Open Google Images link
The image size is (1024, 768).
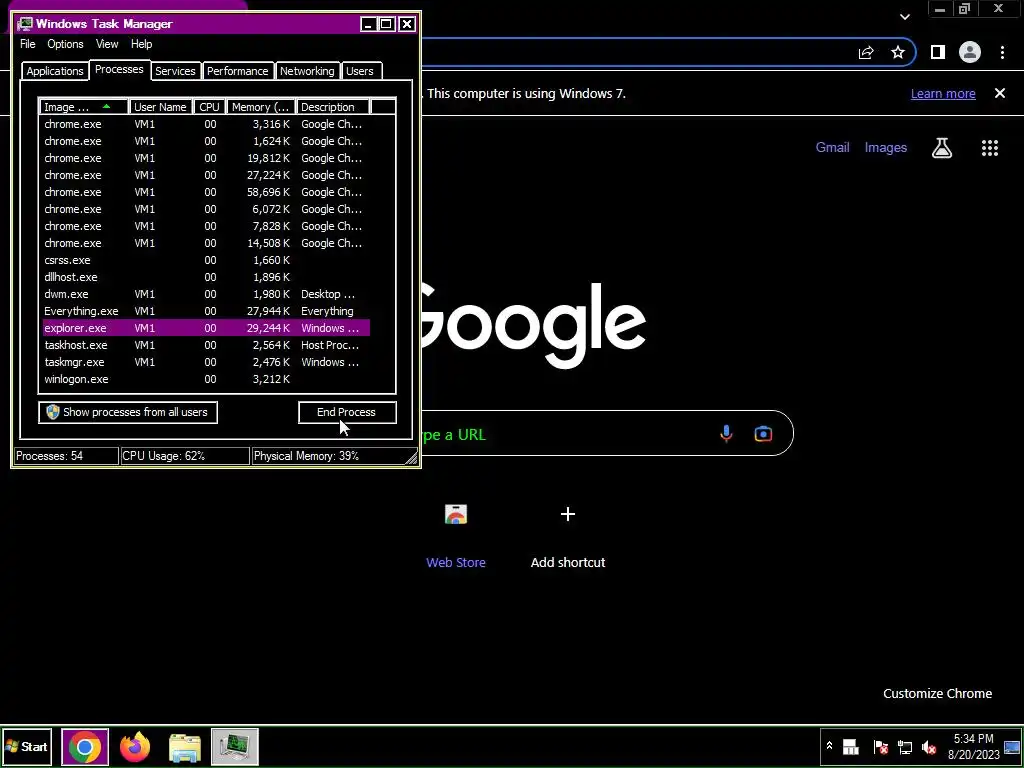886,148
